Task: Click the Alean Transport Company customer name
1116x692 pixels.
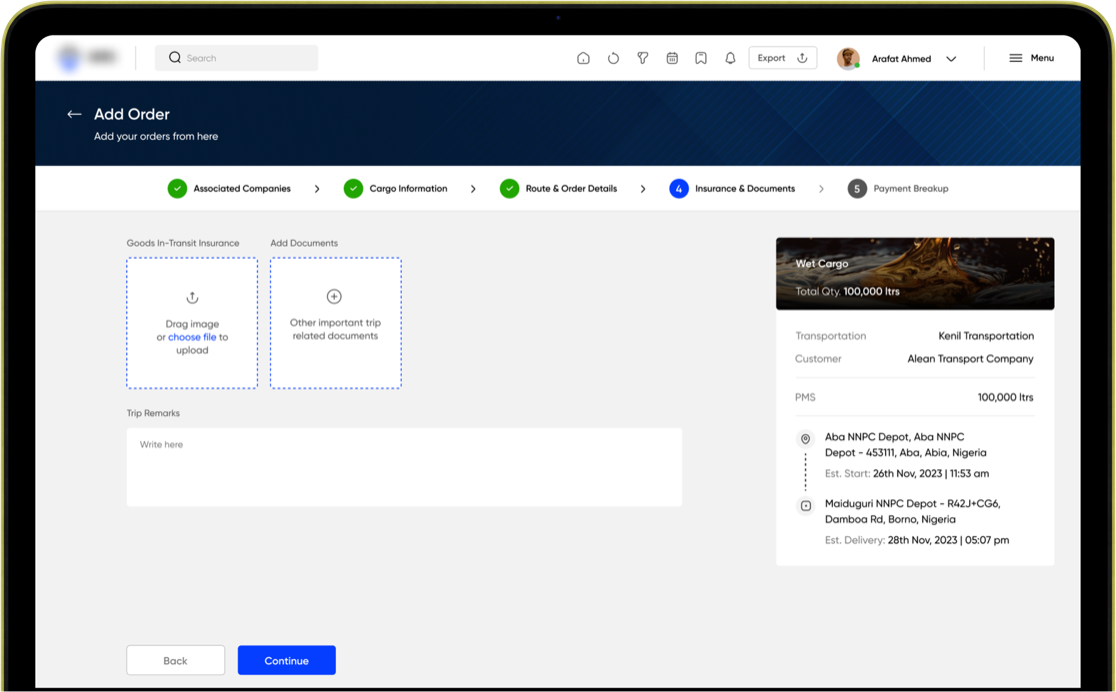Action: (x=970, y=359)
